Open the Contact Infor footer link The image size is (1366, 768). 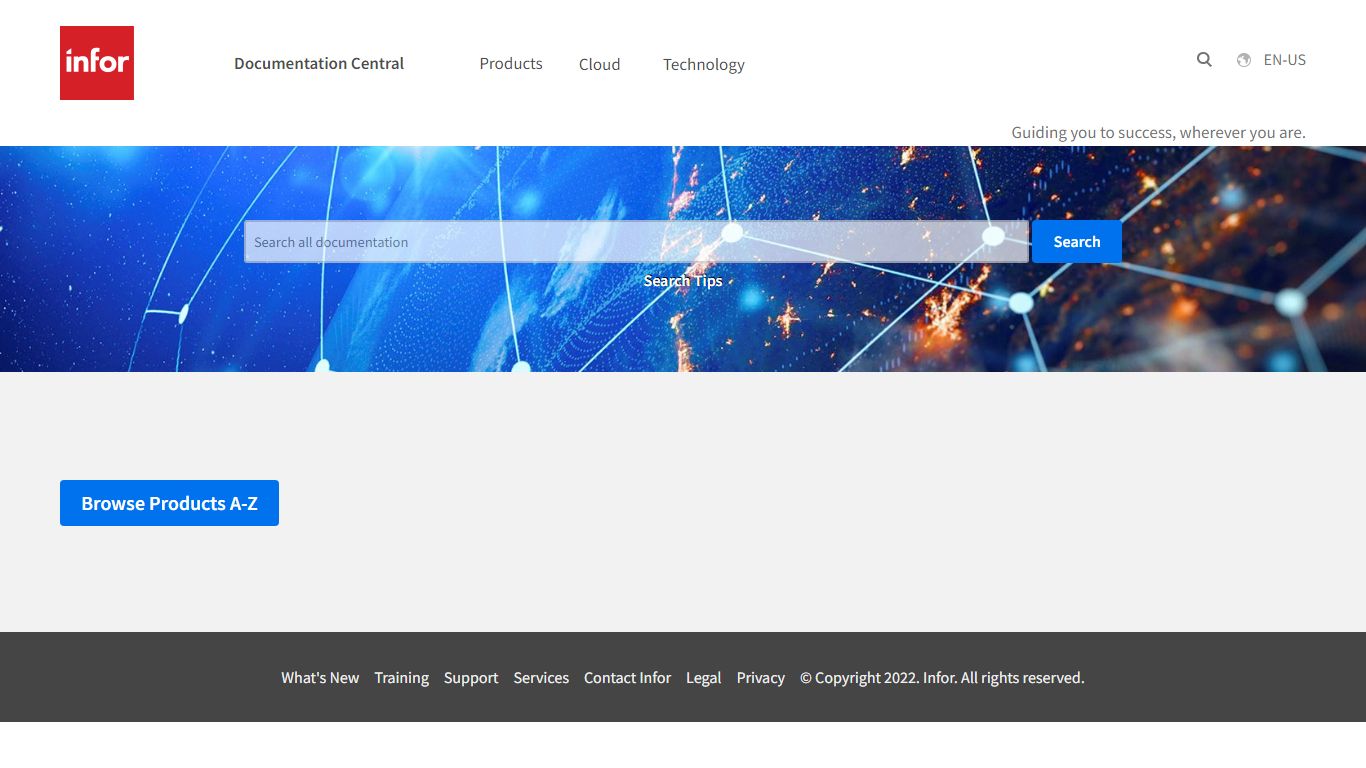628,678
